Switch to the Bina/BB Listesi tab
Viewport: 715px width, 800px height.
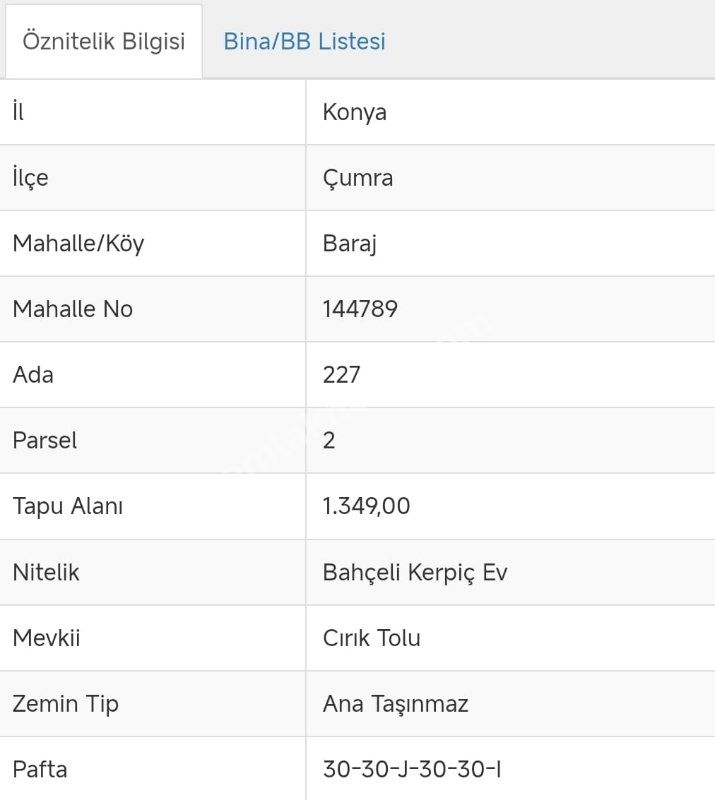tap(304, 42)
